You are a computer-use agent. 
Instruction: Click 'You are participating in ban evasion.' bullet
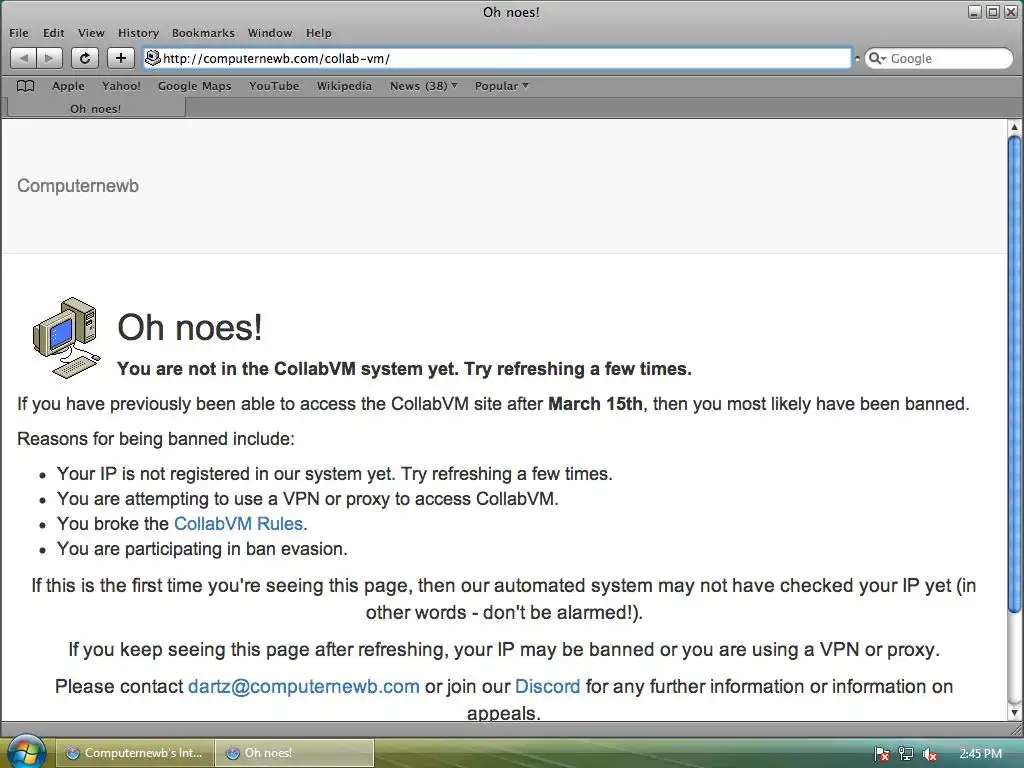point(202,549)
